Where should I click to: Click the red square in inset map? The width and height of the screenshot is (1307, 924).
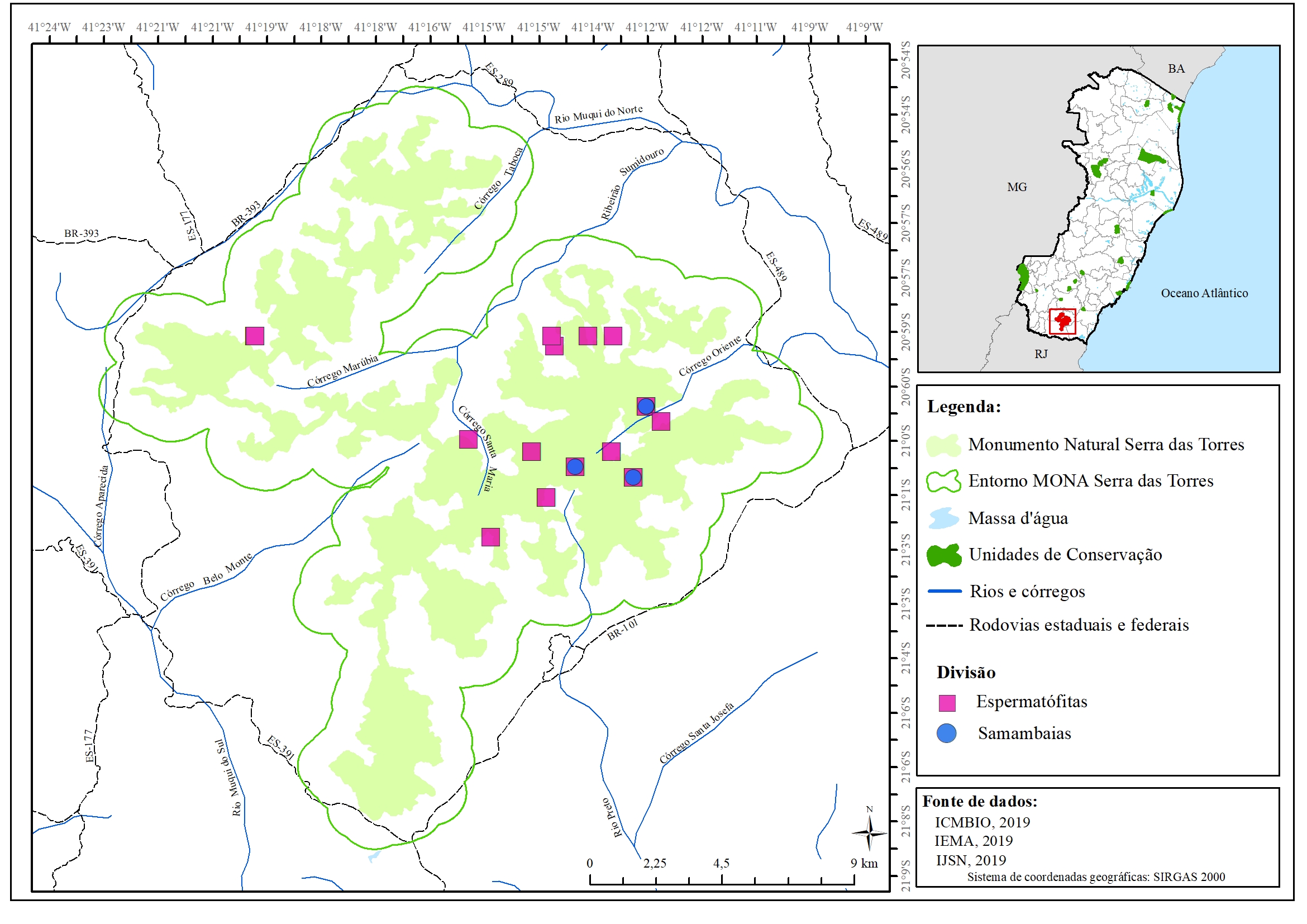point(1062,321)
